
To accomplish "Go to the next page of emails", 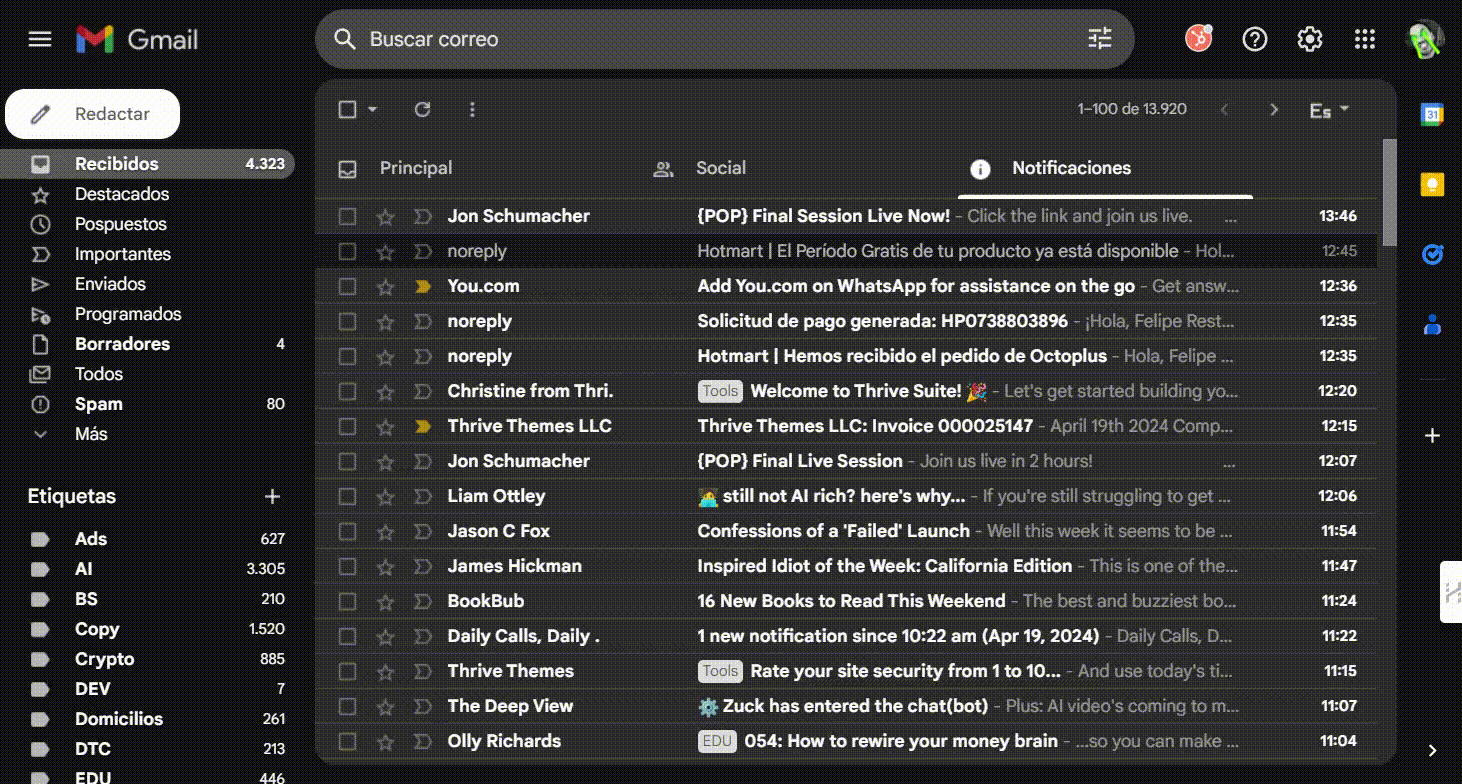I will [1273, 110].
